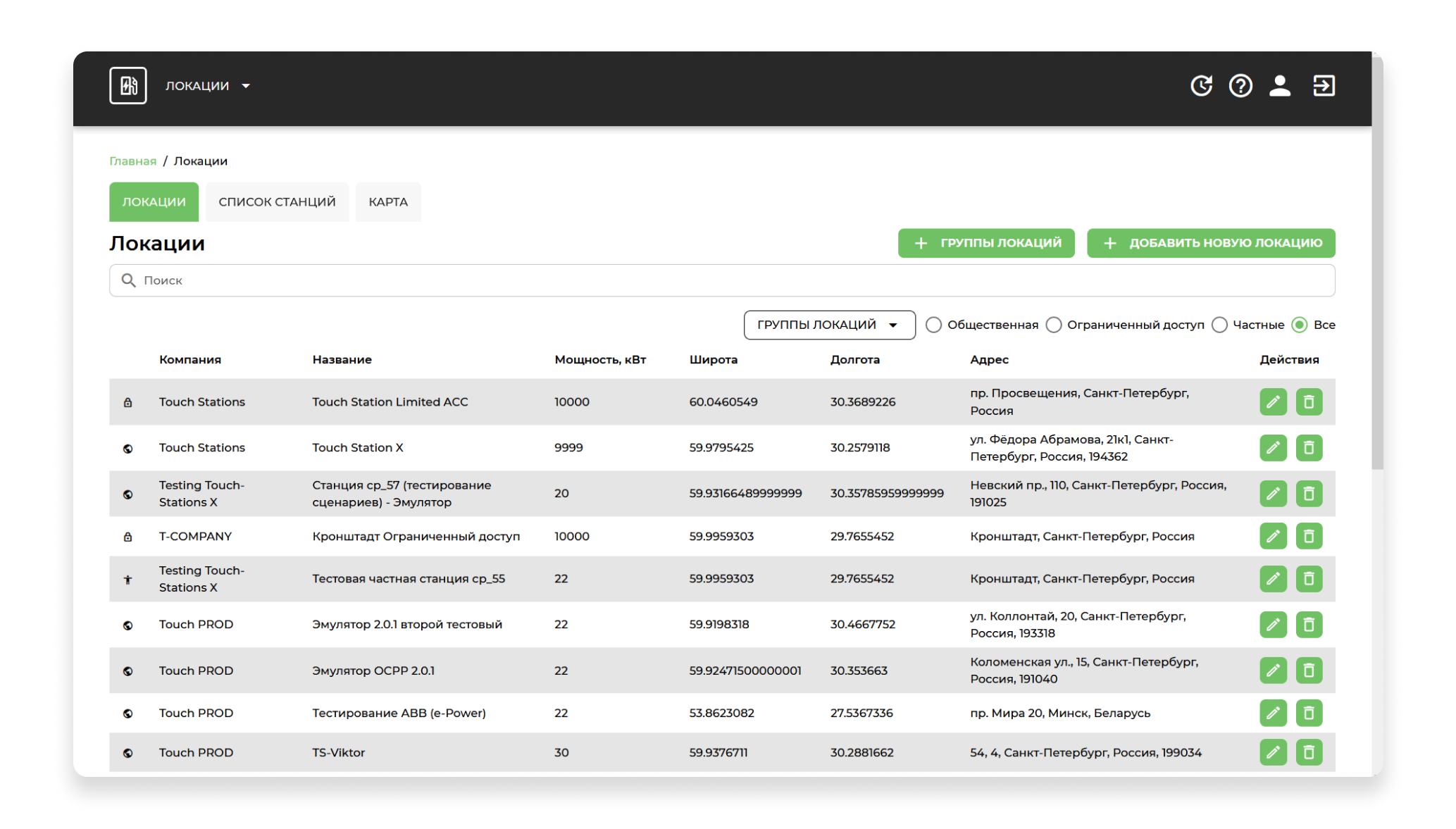Click ДОБАВИТЬ НОВУЮ ЛОКАЦИЮ button

pos(1211,243)
